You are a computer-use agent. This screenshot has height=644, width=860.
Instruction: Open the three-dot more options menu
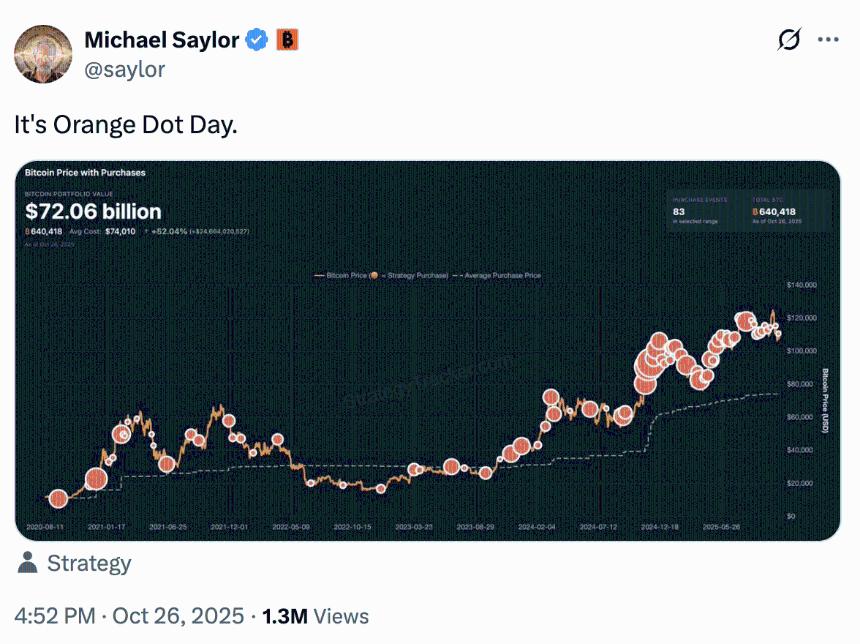pos(828,38)
